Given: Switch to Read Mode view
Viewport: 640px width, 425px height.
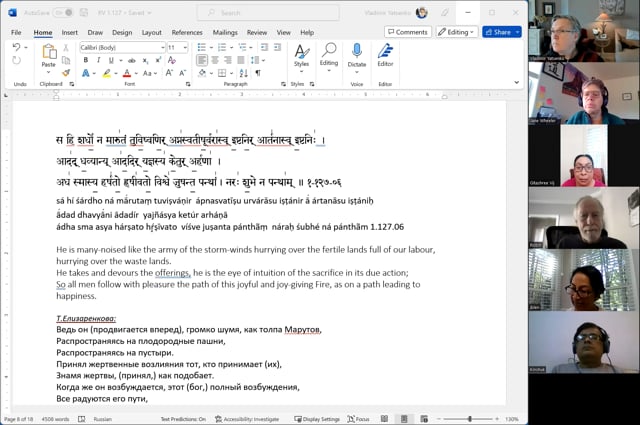Looking at the screenshot, I should coord(384,419).
